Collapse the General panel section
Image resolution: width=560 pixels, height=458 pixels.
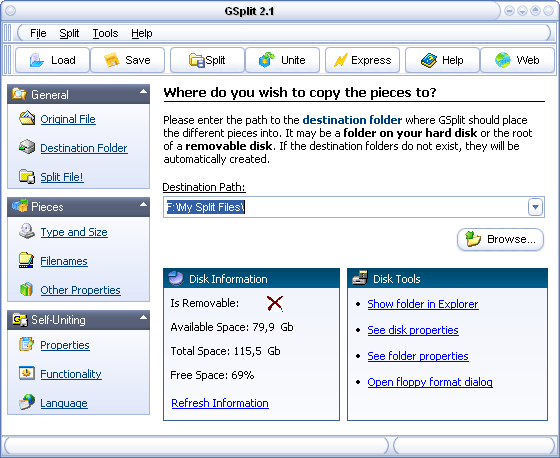coord(143,91)
